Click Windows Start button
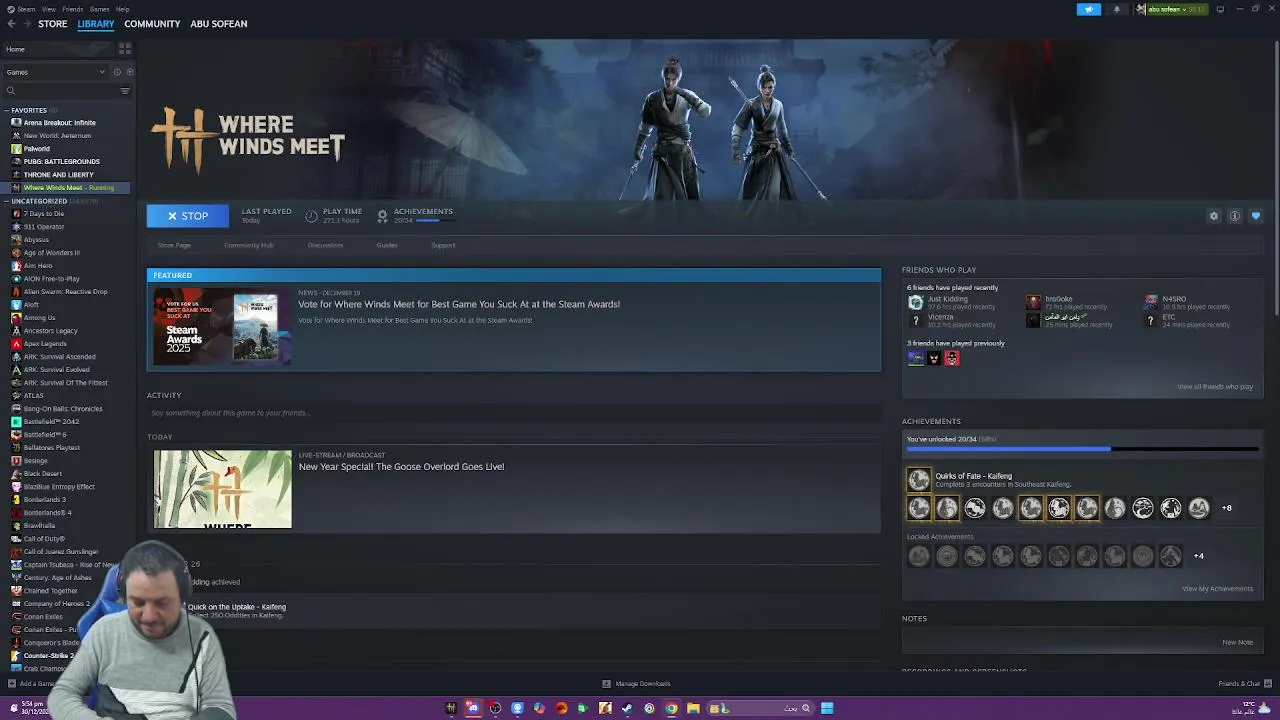Screen dimensions: 1280x720 827,708
